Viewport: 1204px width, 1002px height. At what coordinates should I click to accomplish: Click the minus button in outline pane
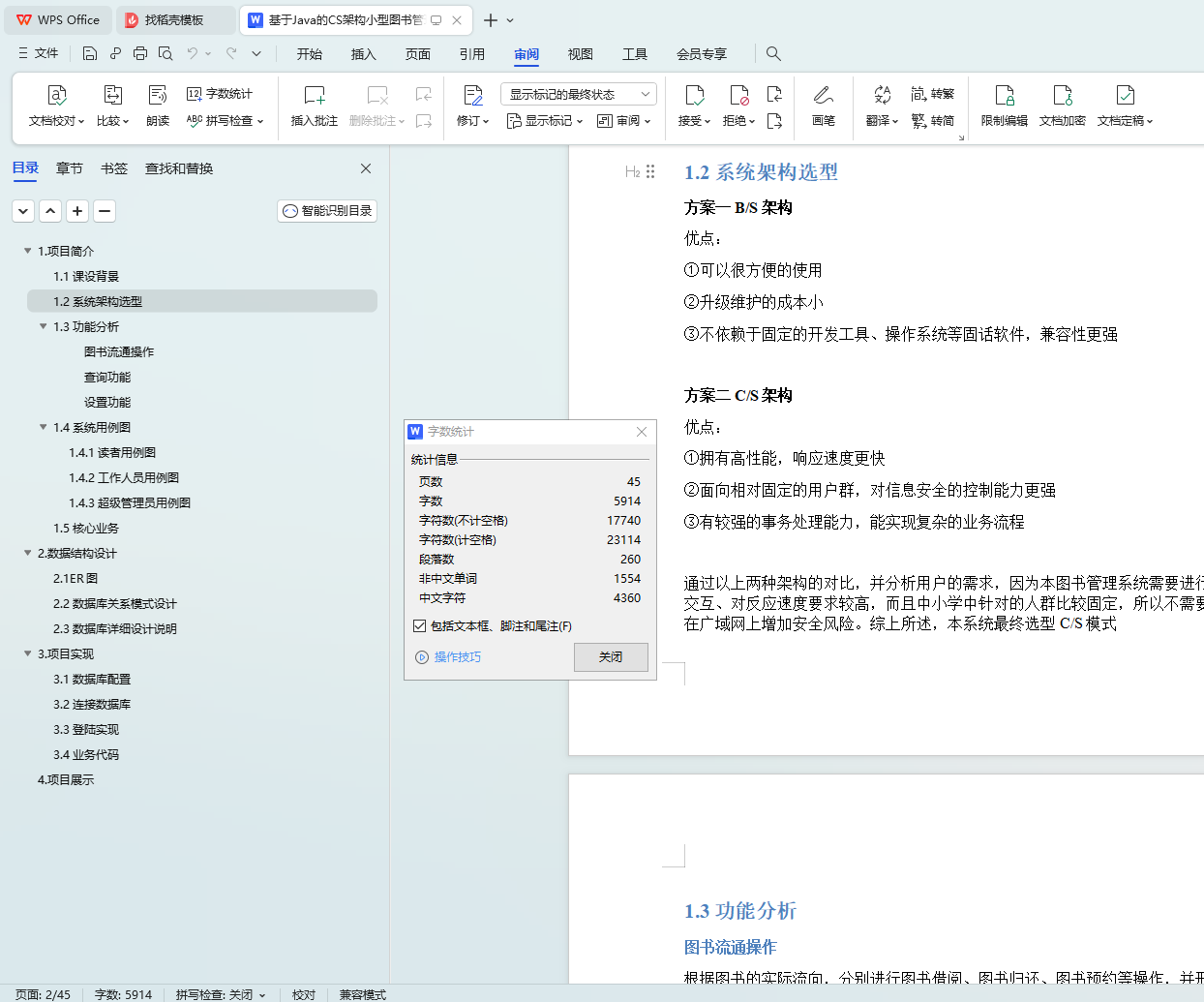105,210
